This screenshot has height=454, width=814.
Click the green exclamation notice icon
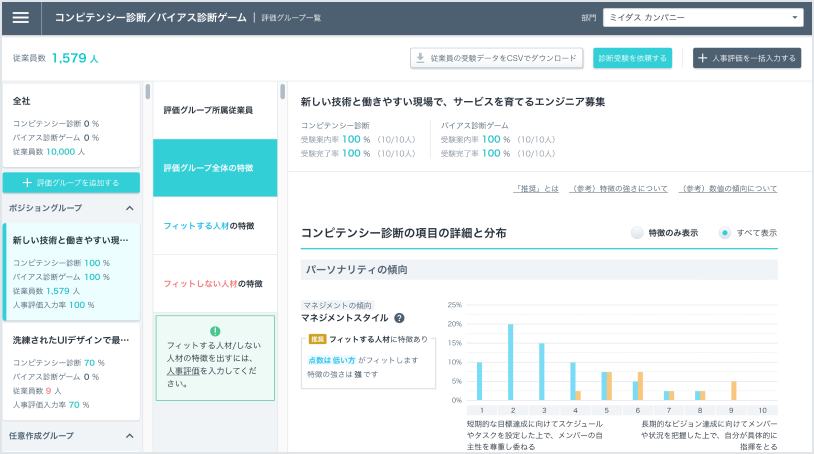[214, 331]
